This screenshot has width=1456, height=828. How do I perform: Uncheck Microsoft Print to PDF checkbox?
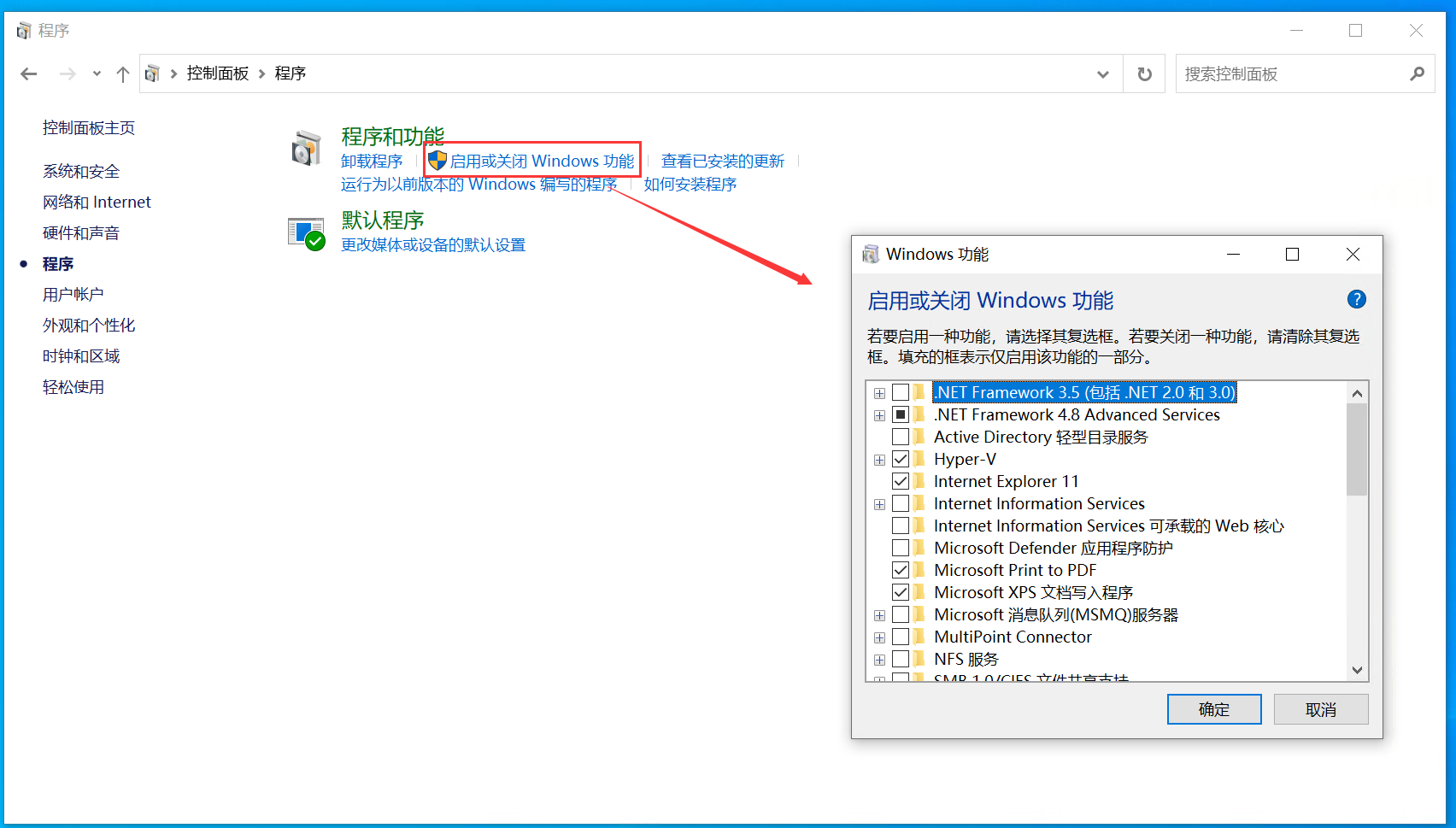point(901,570)
